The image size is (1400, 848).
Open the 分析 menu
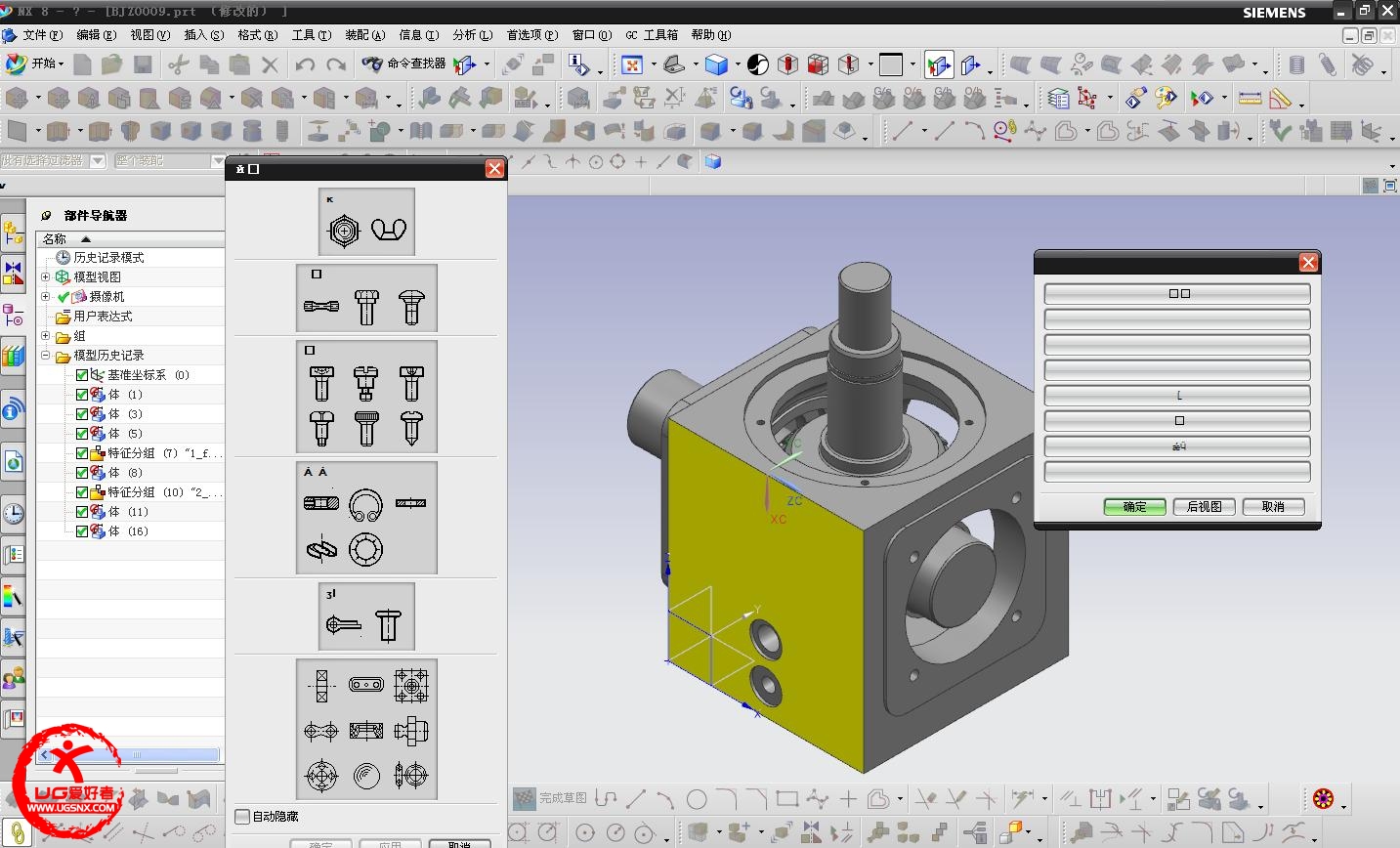pos(472,35)
